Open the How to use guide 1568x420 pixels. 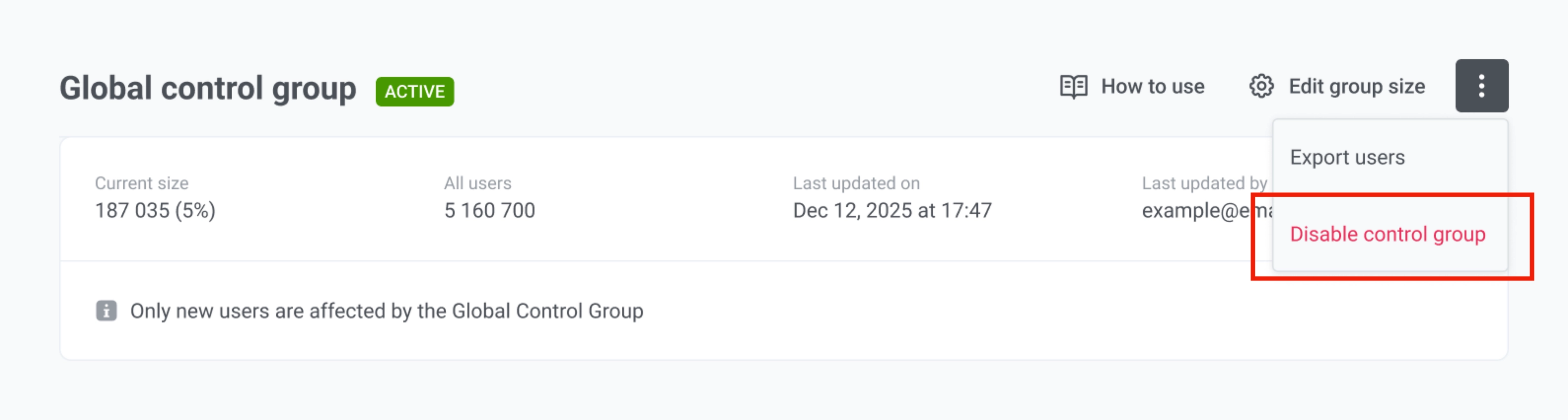1153,86
